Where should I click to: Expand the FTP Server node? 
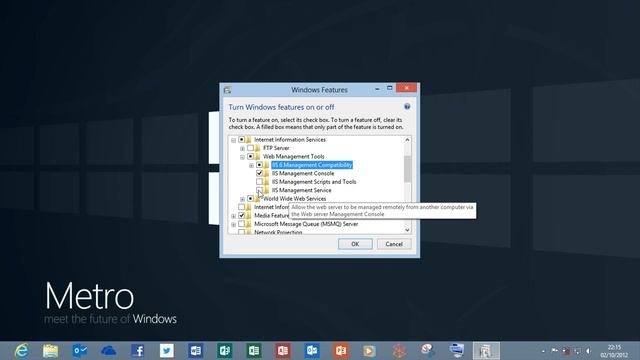242,149
